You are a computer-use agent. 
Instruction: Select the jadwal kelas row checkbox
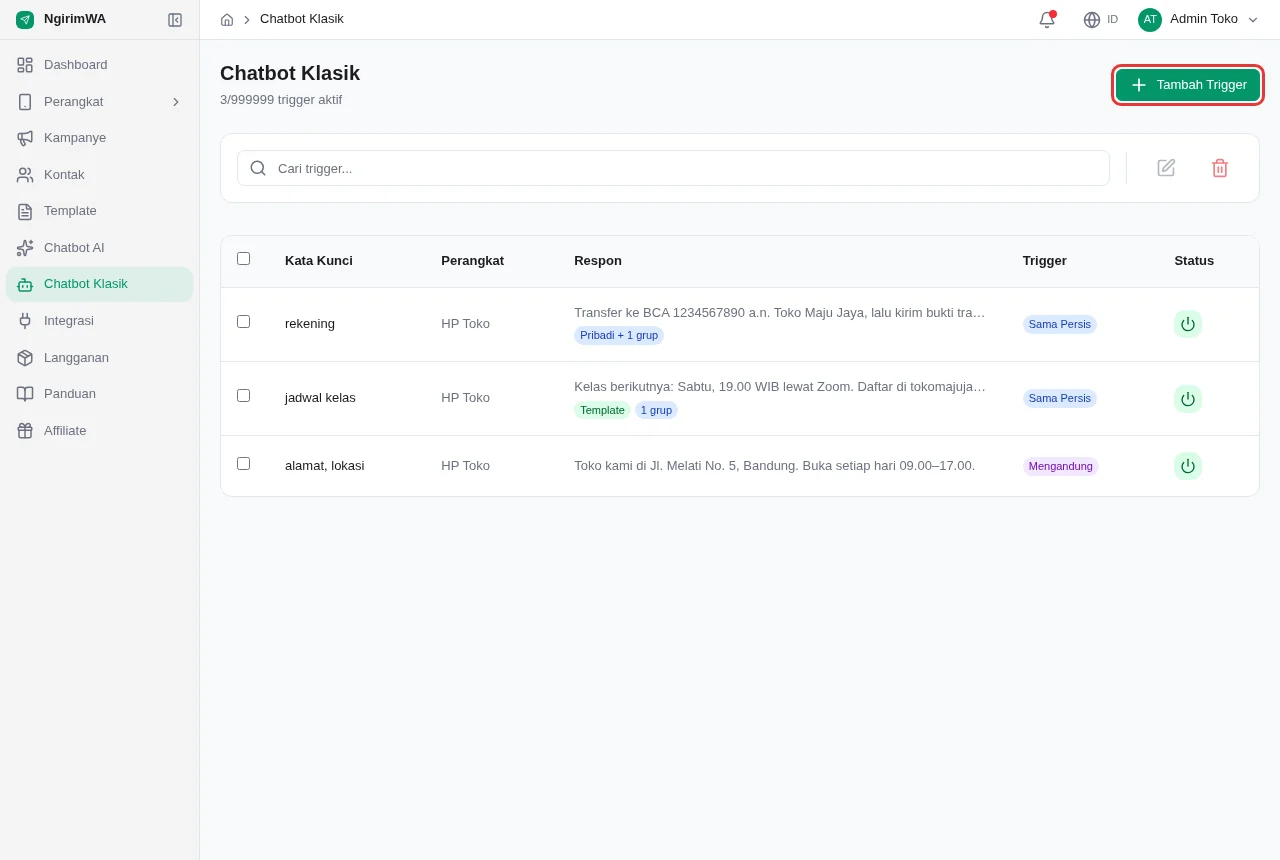coord(243,396)
